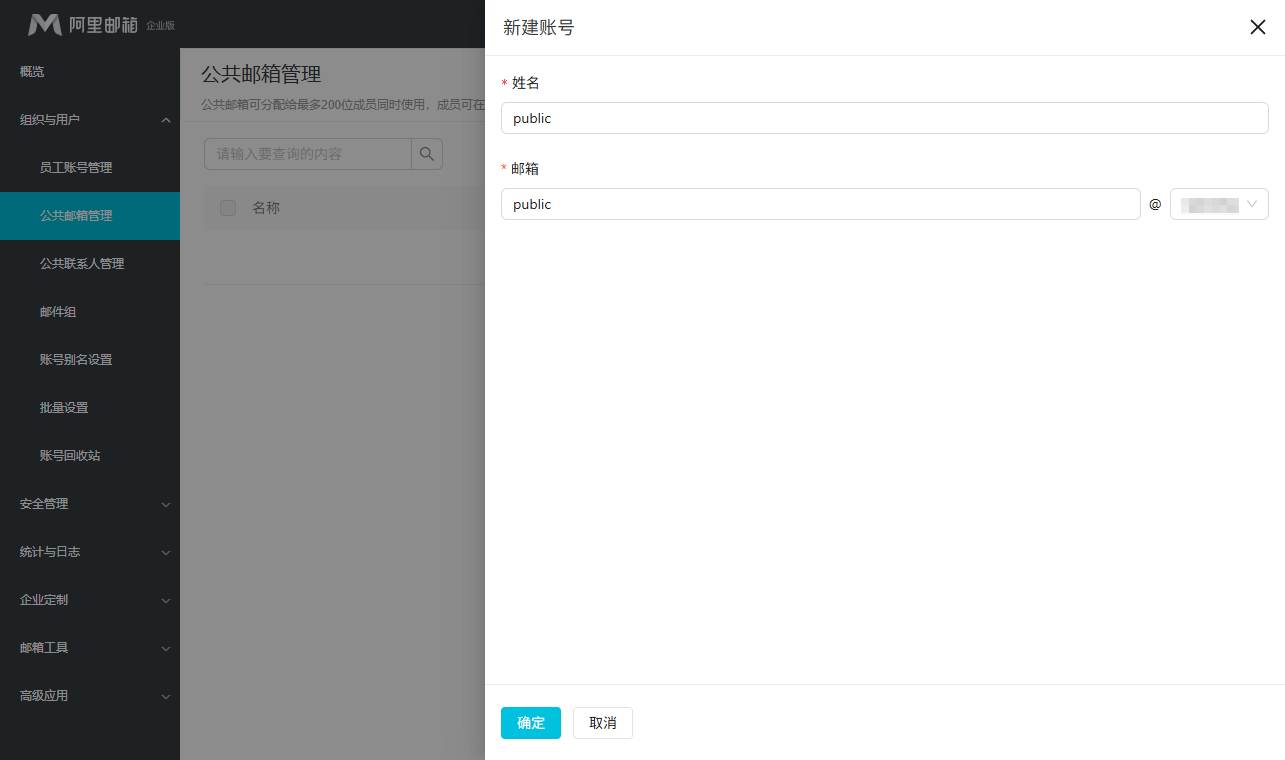
Task: Click the 取消 button
Action: click(602, 723)
